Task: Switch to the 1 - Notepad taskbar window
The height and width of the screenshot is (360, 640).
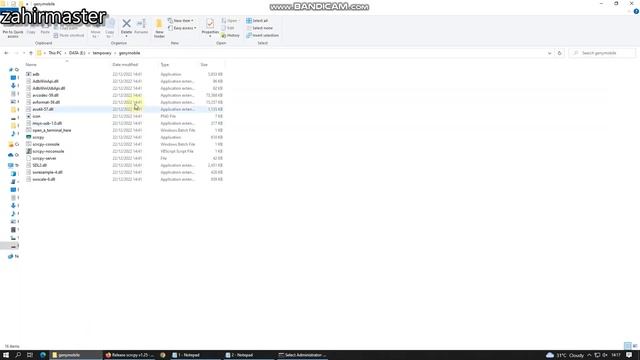Action: (x=196, y=355)
